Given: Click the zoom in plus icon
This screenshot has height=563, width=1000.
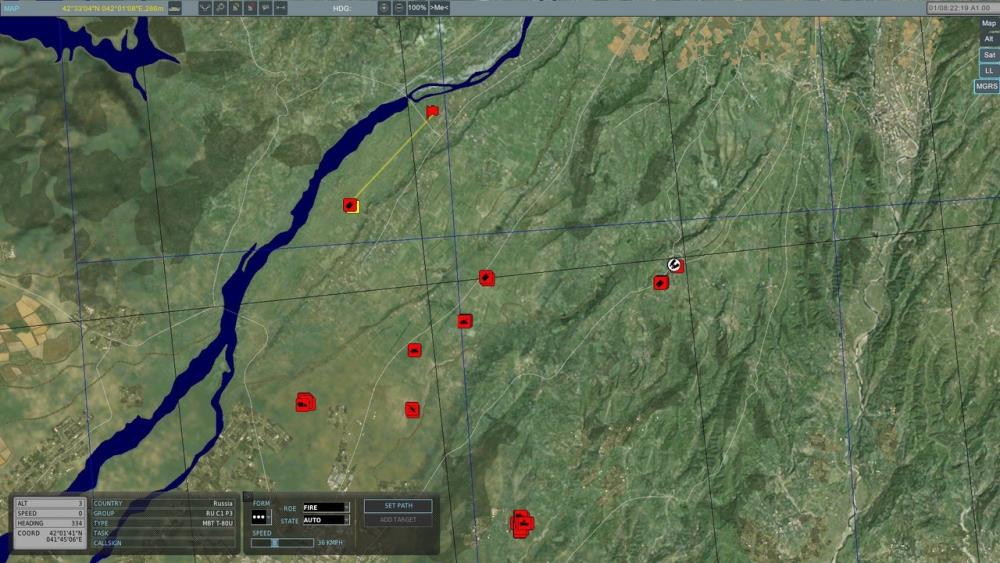Looking at the screenshot, I should point(384,7).
